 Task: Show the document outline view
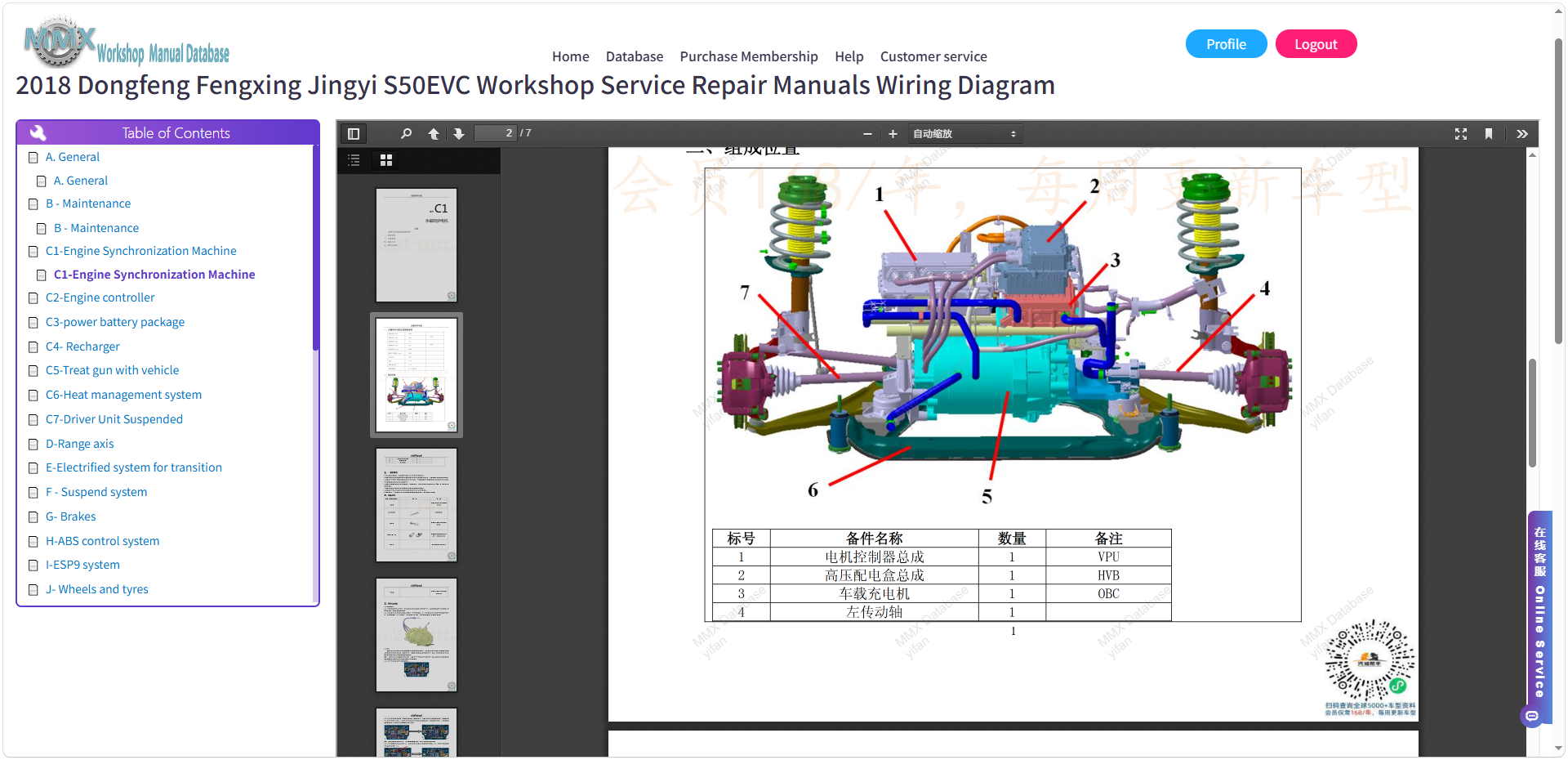coord(354,160)
